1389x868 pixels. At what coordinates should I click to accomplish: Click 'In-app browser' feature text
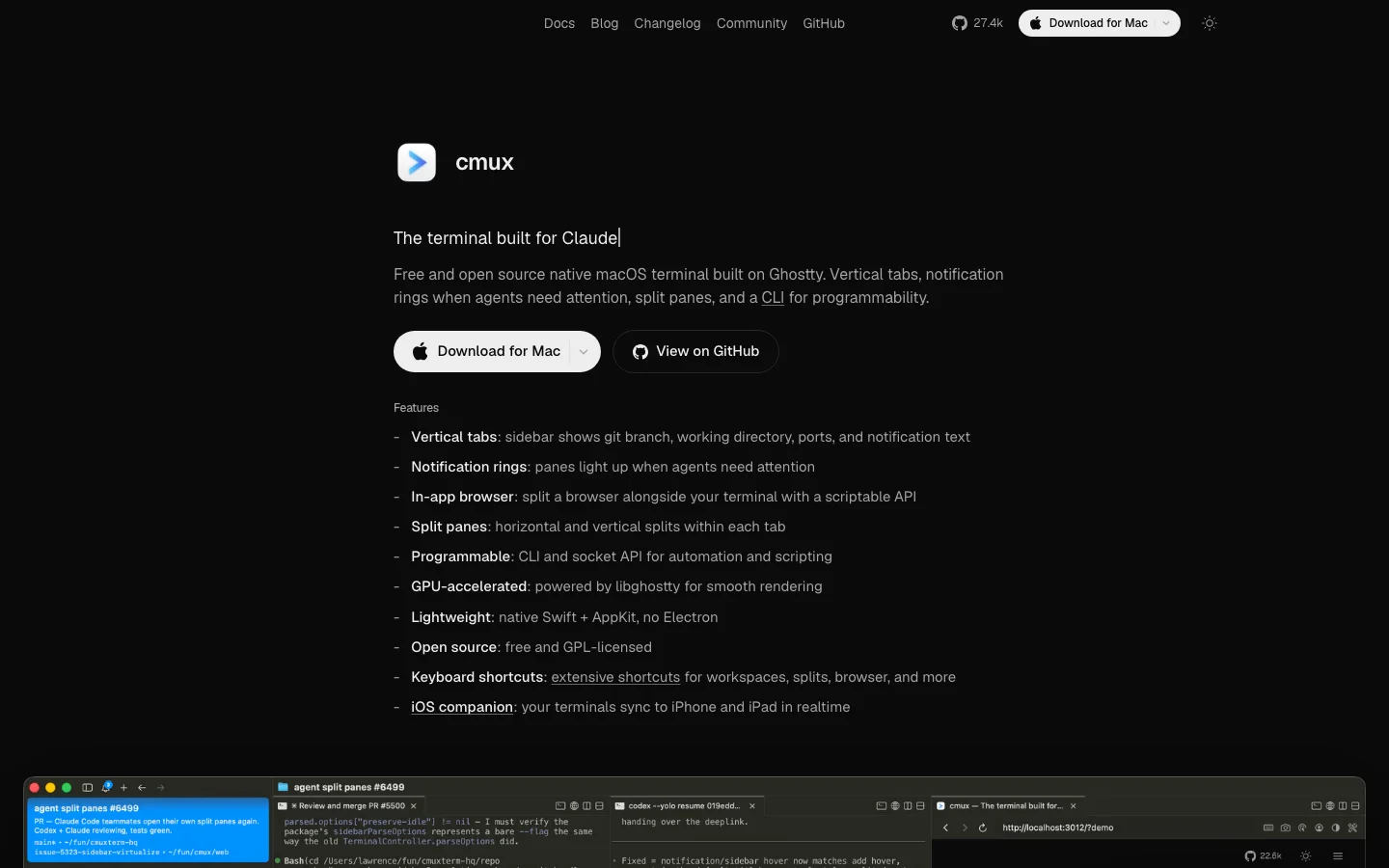pos(462,497)
